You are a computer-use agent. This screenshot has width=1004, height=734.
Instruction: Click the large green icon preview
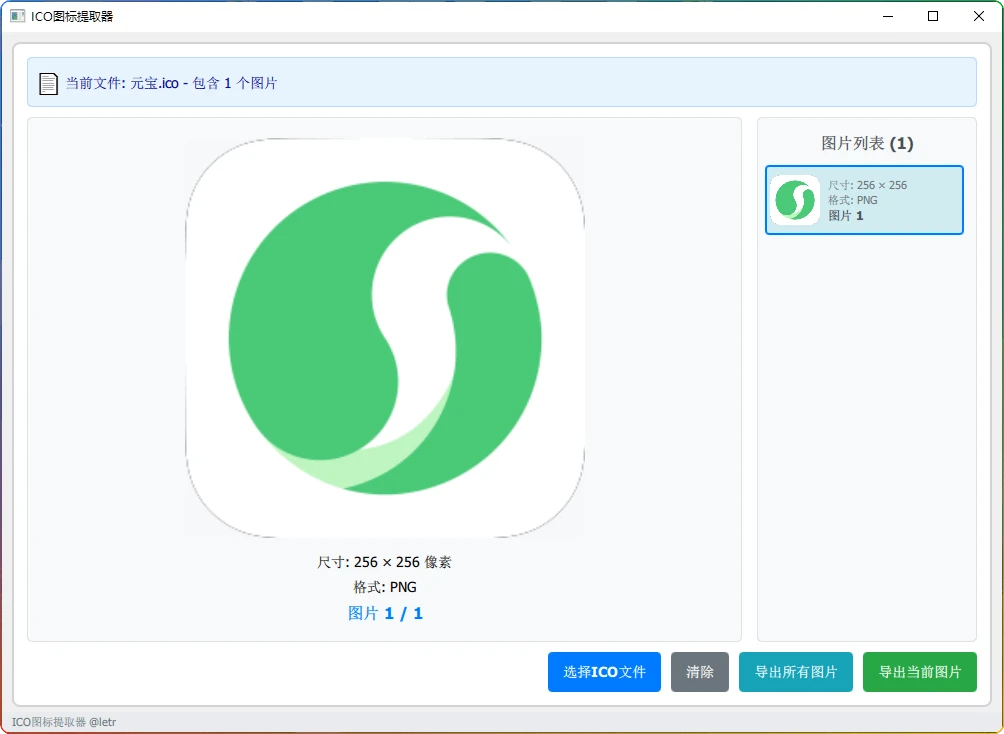384,336
